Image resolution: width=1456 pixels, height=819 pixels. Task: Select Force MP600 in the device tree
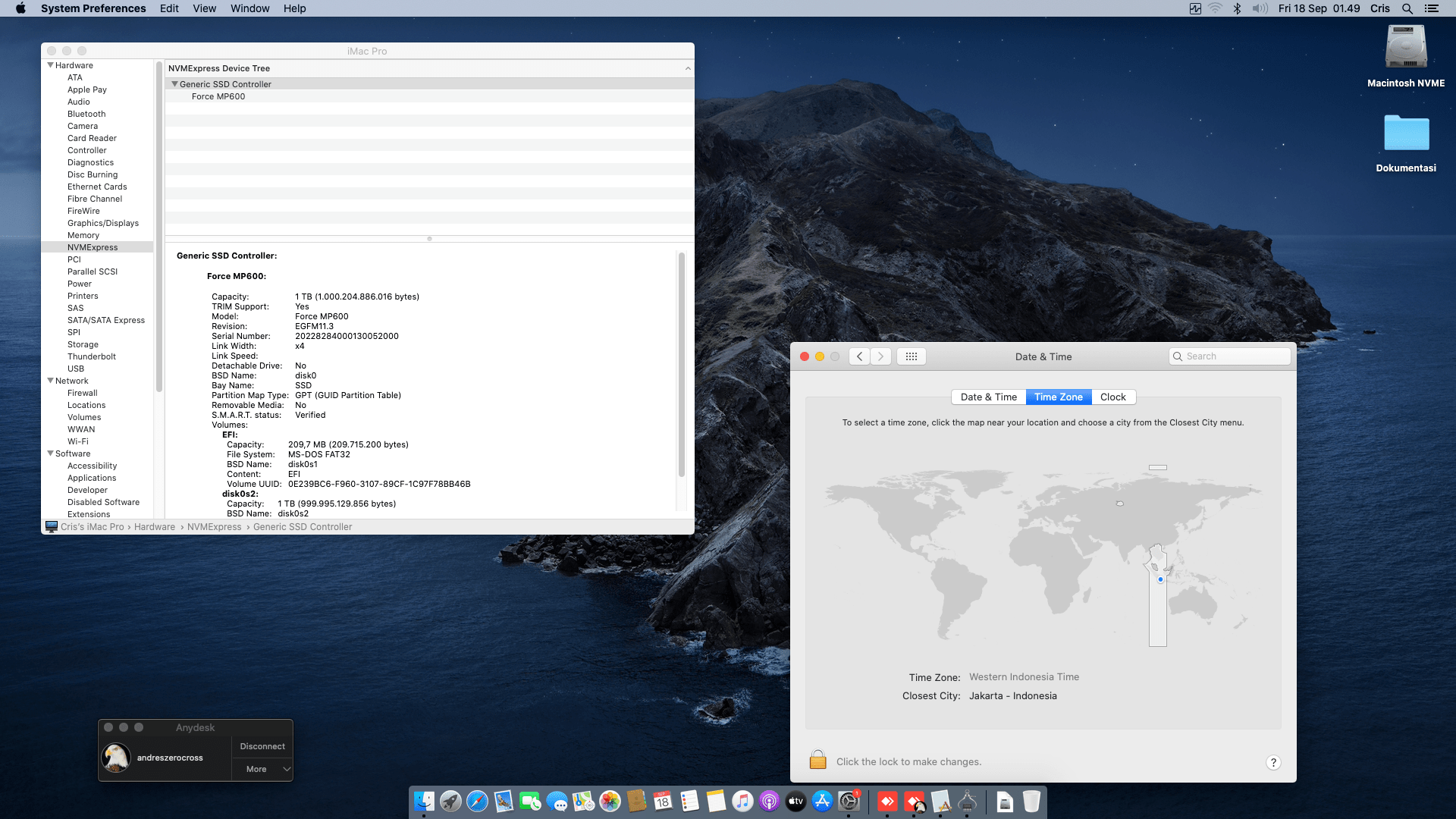click(x=218, y=96)
